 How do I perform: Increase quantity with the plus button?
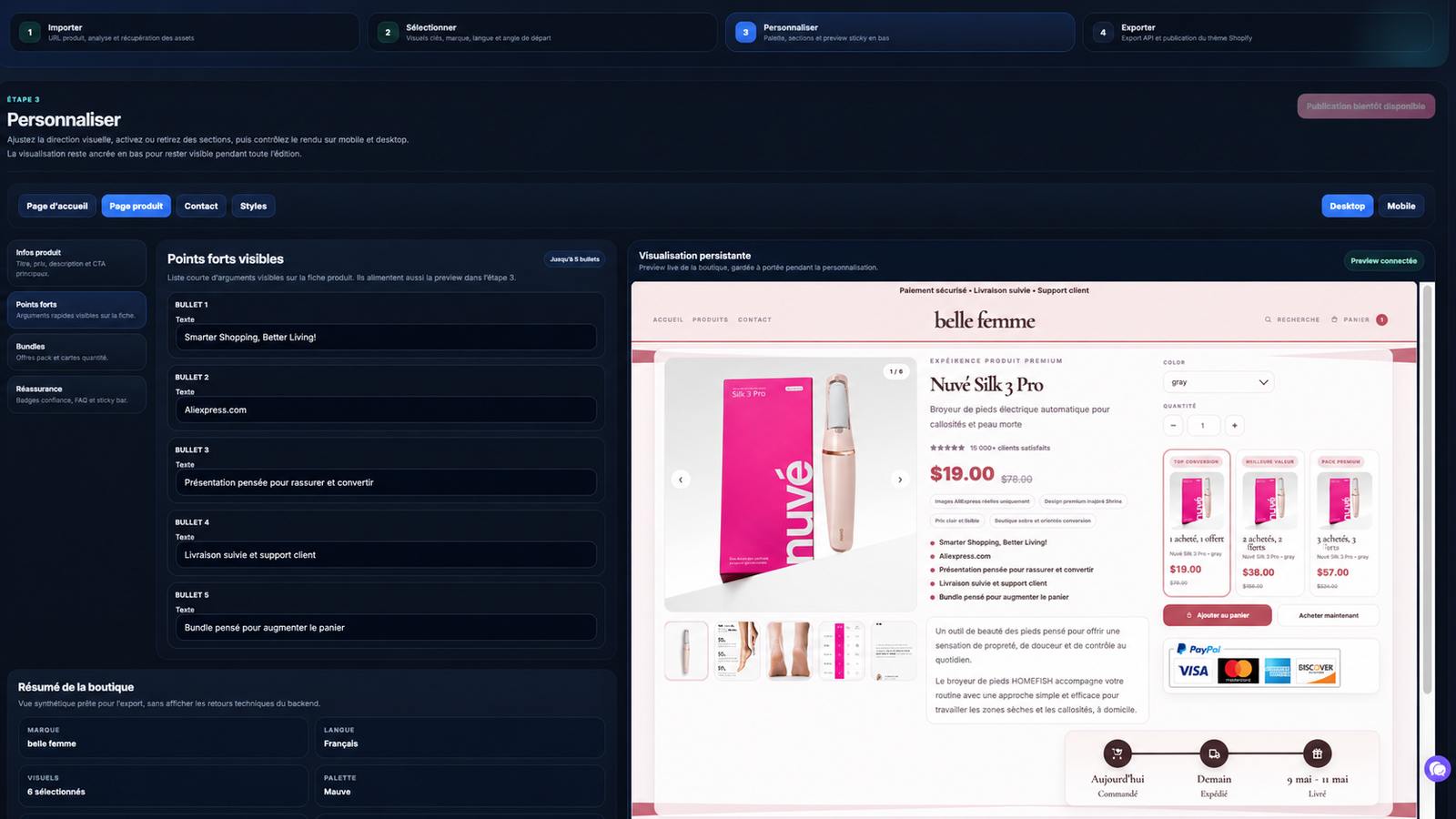click(1234, 425)
